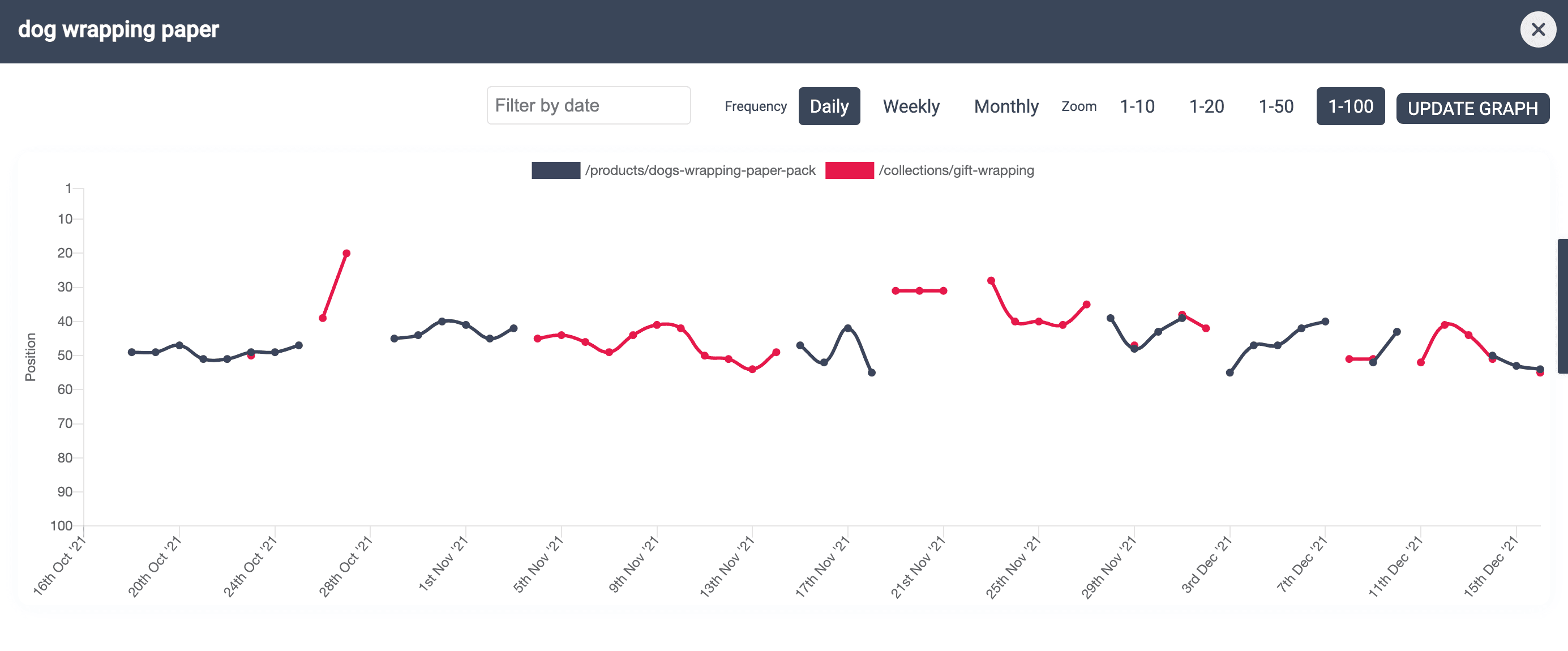Click the dark scrollbar handle on right edge
Image resolution: width=1568 pixels, height=651 pixels.
pos(1562,306)
